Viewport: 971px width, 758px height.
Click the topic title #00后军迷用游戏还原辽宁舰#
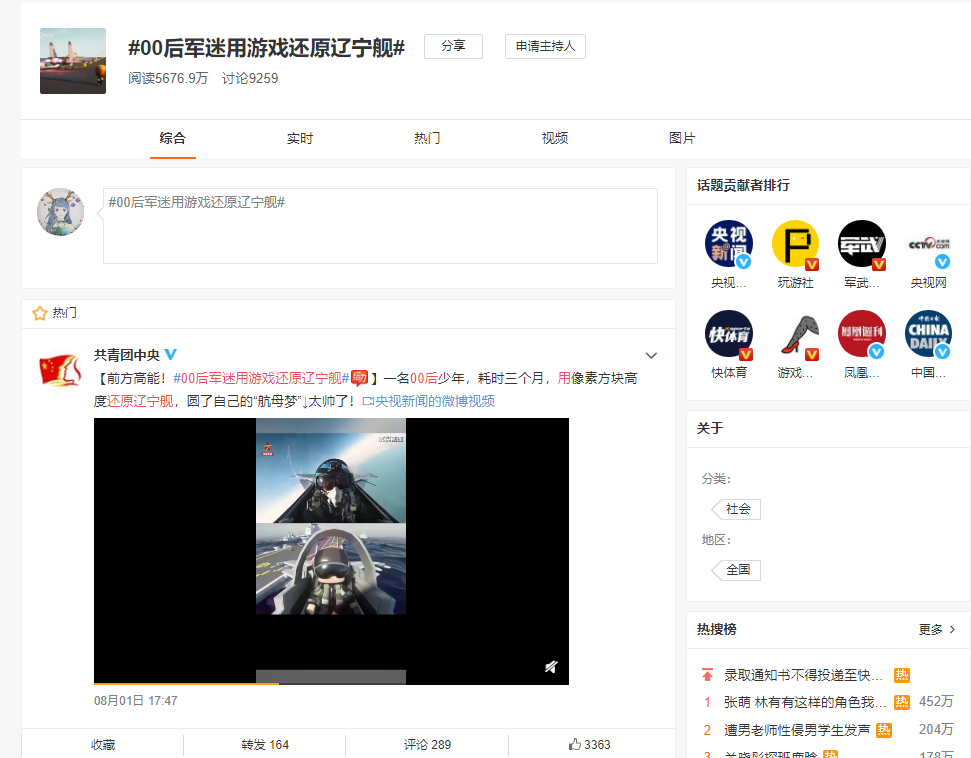click(x=266, y=48)
